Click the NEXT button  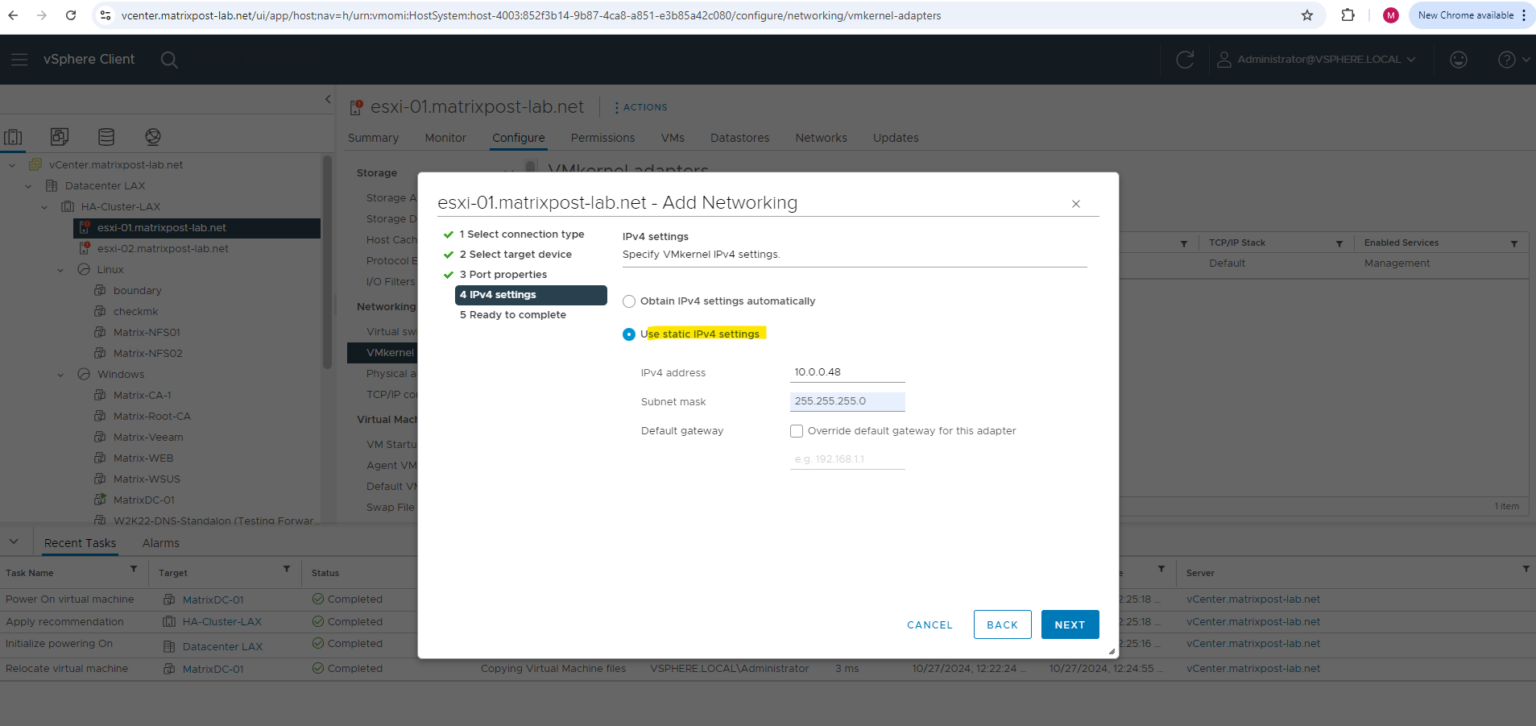[1069, 624]
